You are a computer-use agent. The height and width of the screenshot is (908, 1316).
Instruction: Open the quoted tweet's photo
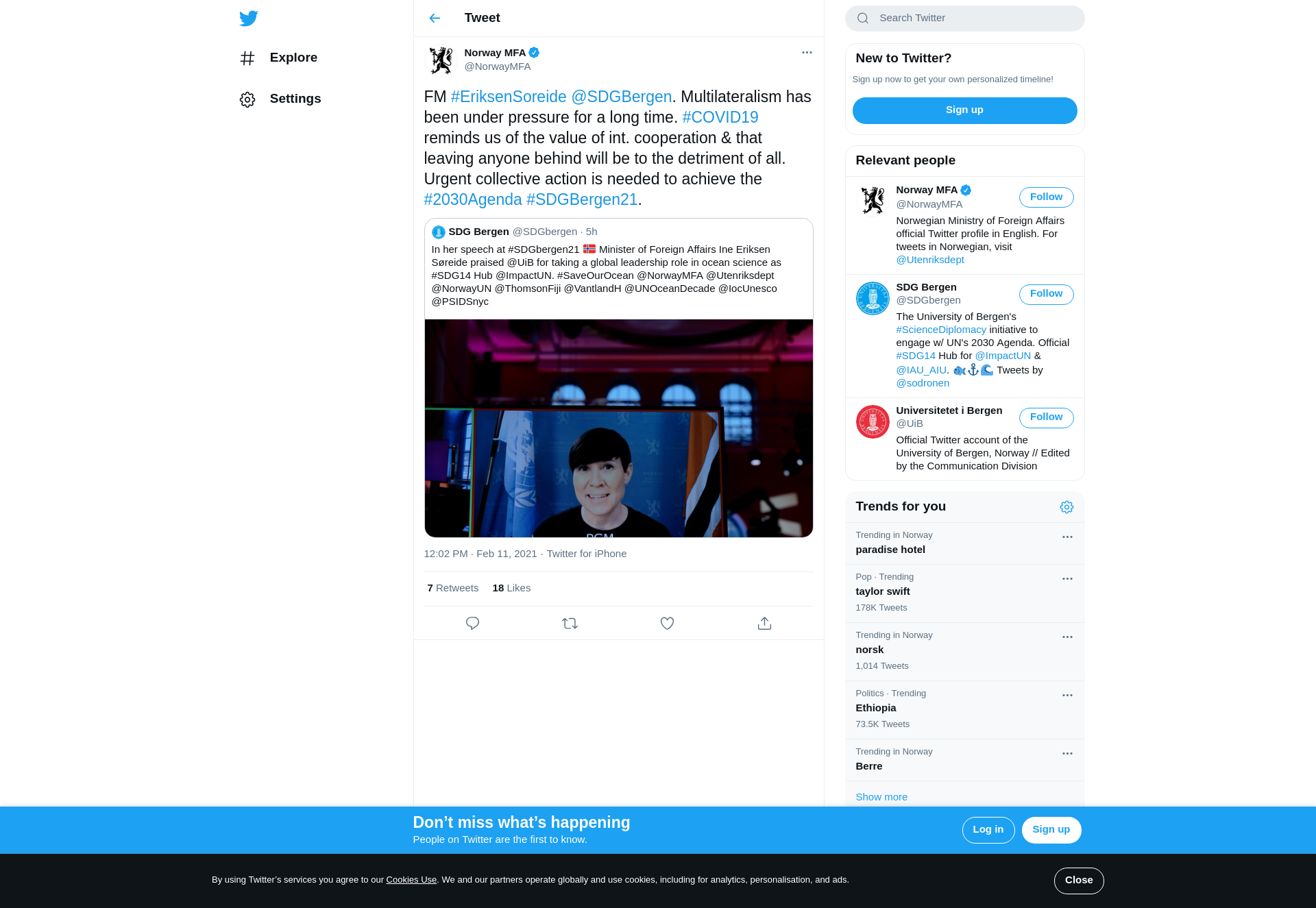pyautogui.click(x=618, y=428)
